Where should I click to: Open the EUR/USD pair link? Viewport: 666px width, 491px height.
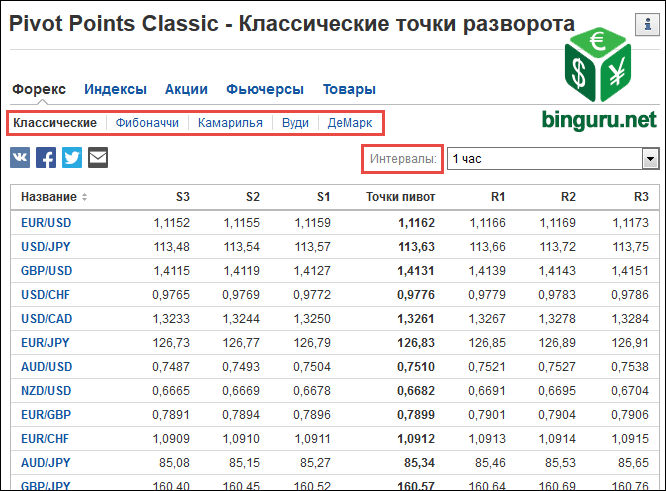46,223
